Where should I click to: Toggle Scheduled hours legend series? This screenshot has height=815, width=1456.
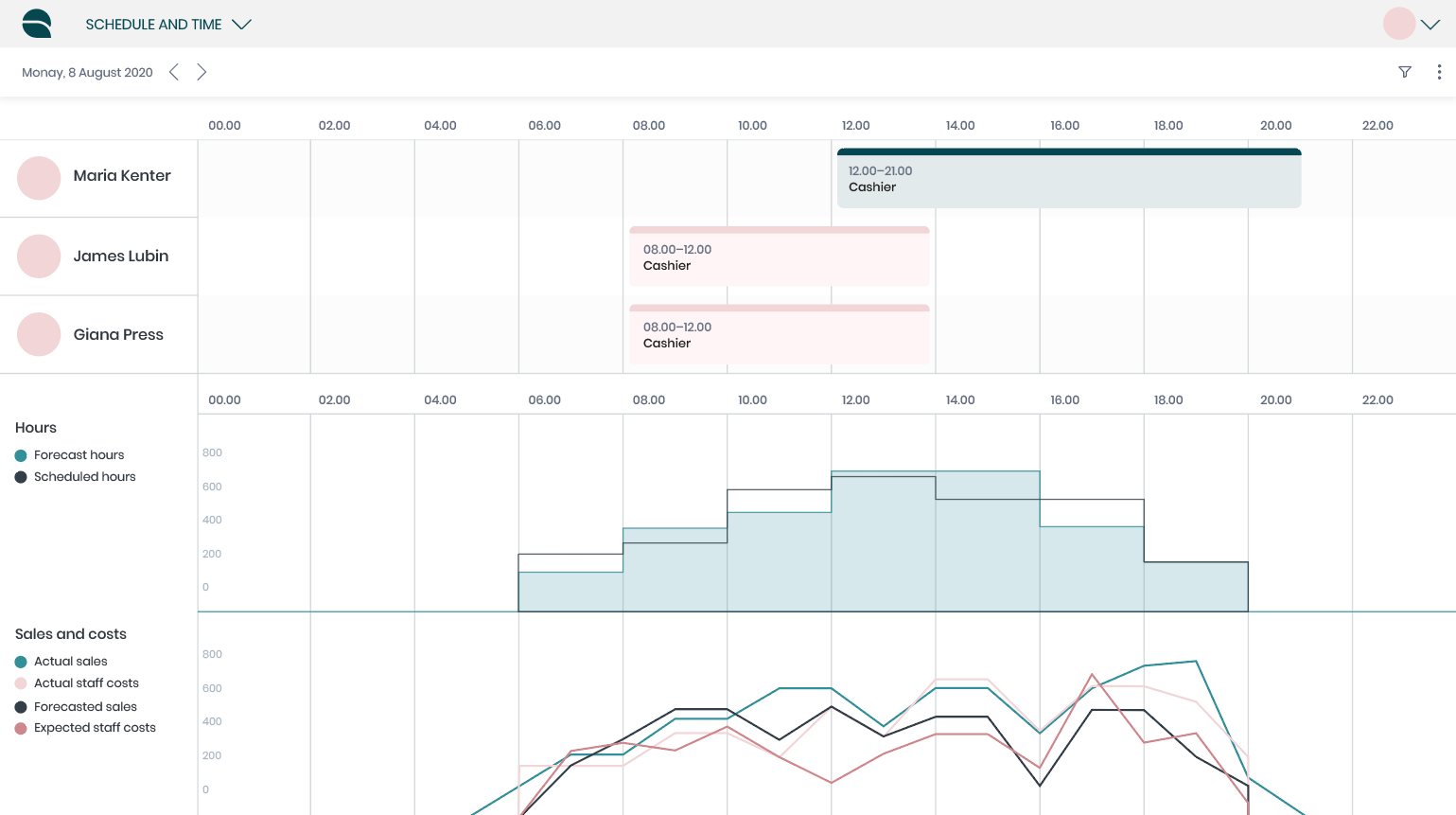[84, 477]
